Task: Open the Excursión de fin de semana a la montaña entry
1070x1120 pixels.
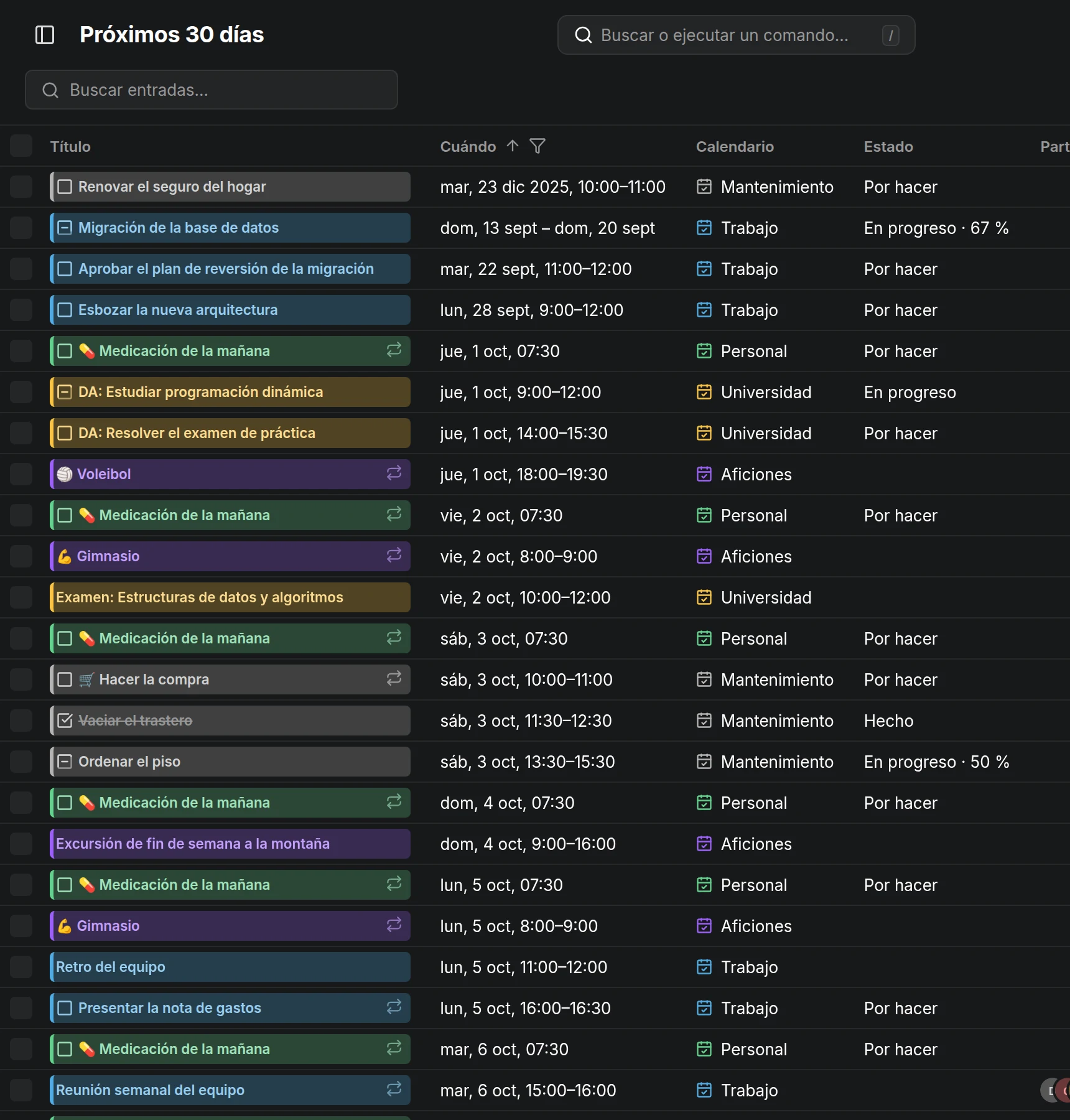Action: tap(230, 844)
